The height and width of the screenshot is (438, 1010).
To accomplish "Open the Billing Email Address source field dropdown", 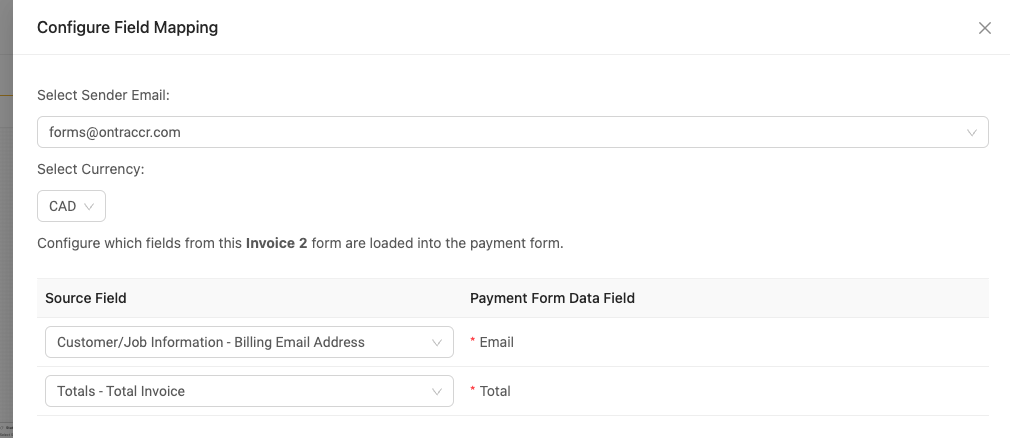I will (249, 342).
